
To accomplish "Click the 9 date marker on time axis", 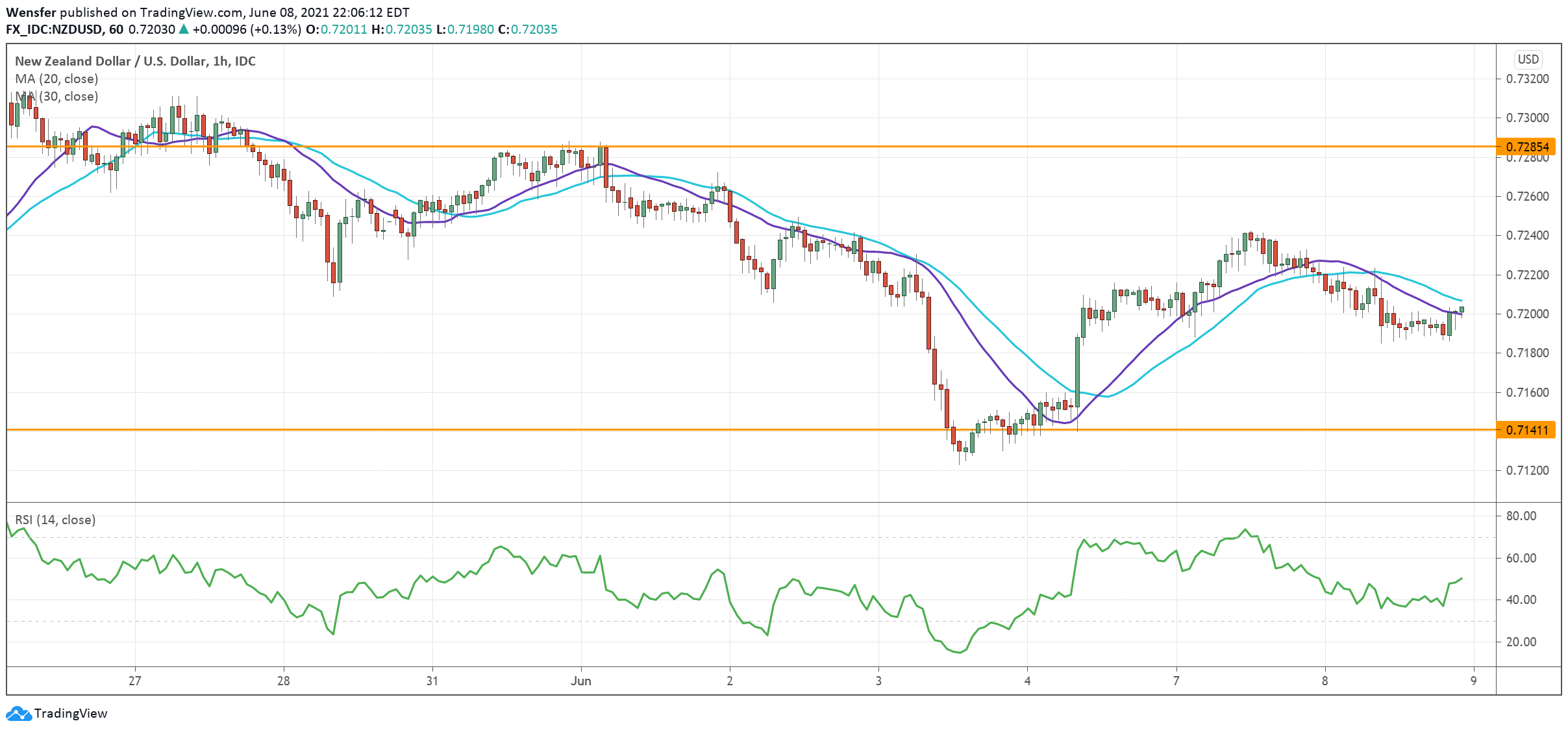I will (x=1473, y=681).
